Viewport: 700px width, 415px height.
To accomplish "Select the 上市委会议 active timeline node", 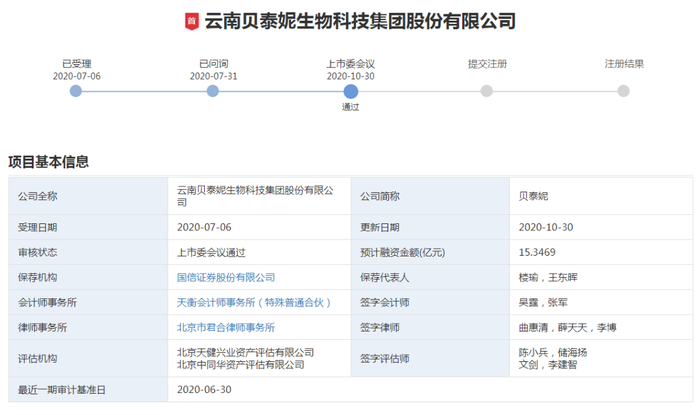I will (x=350, y=91).
